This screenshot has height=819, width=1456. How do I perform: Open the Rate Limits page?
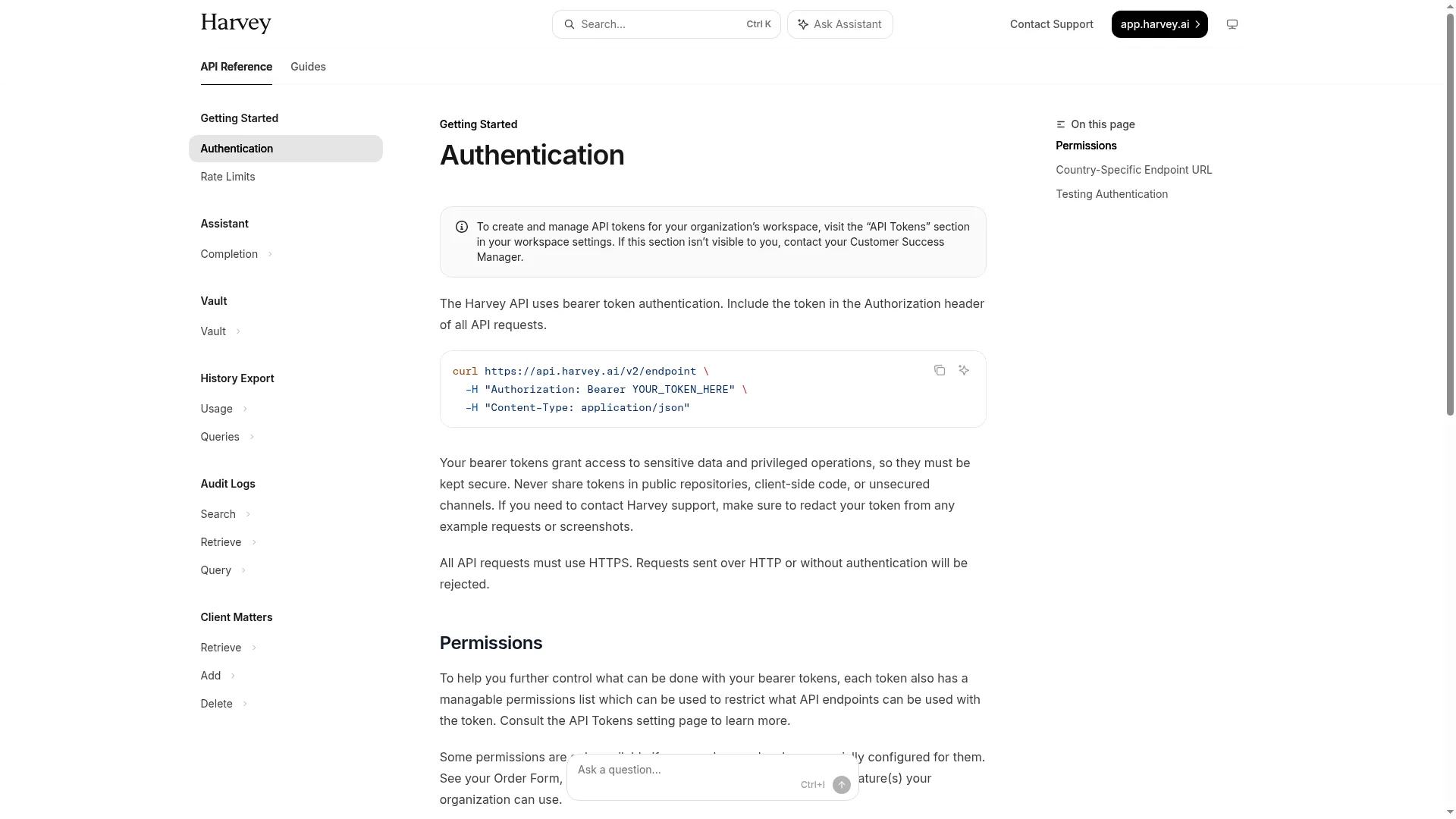[227, 177]
